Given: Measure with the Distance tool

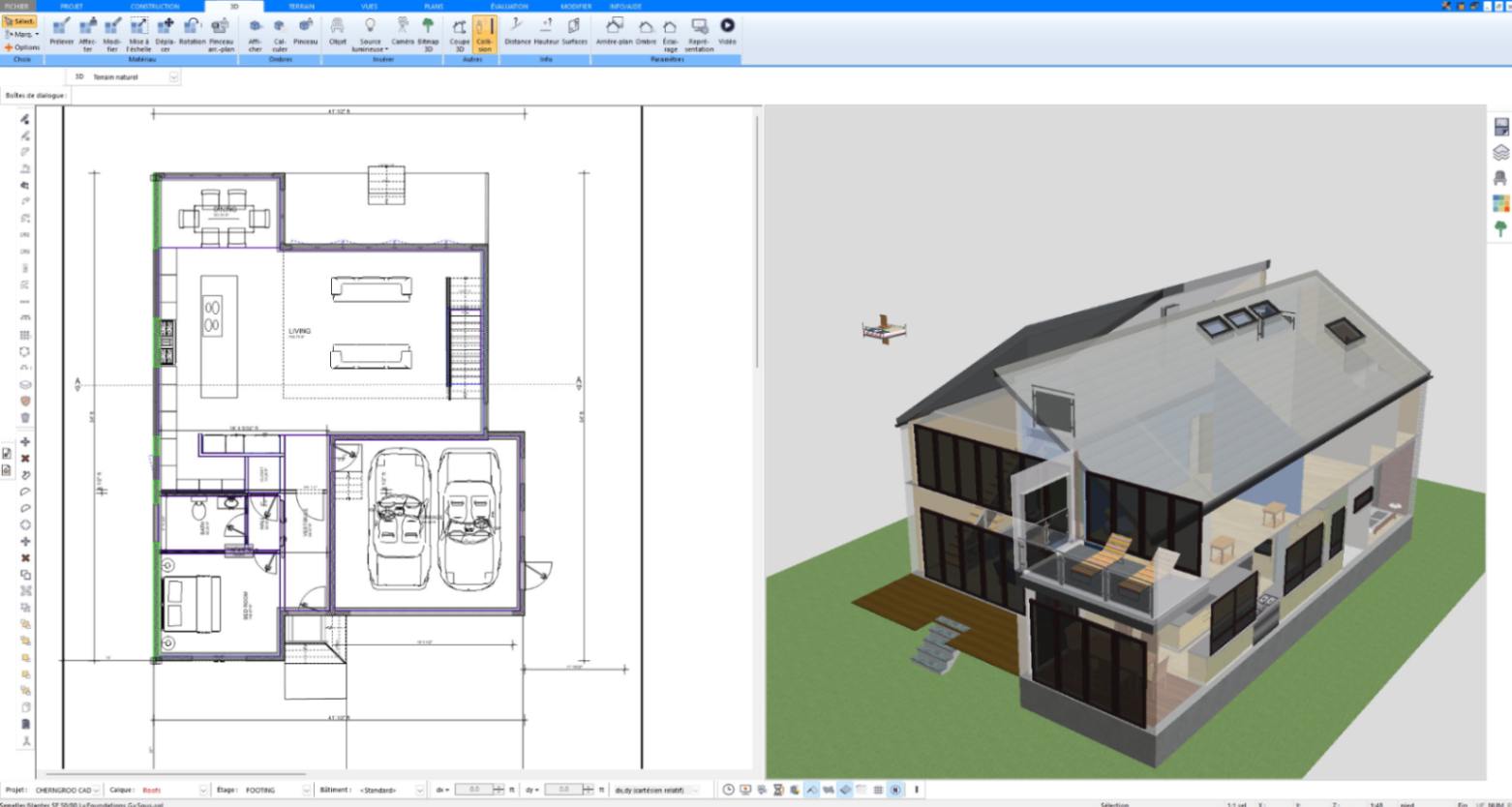Looking at the screenshot, I should 518,31.
